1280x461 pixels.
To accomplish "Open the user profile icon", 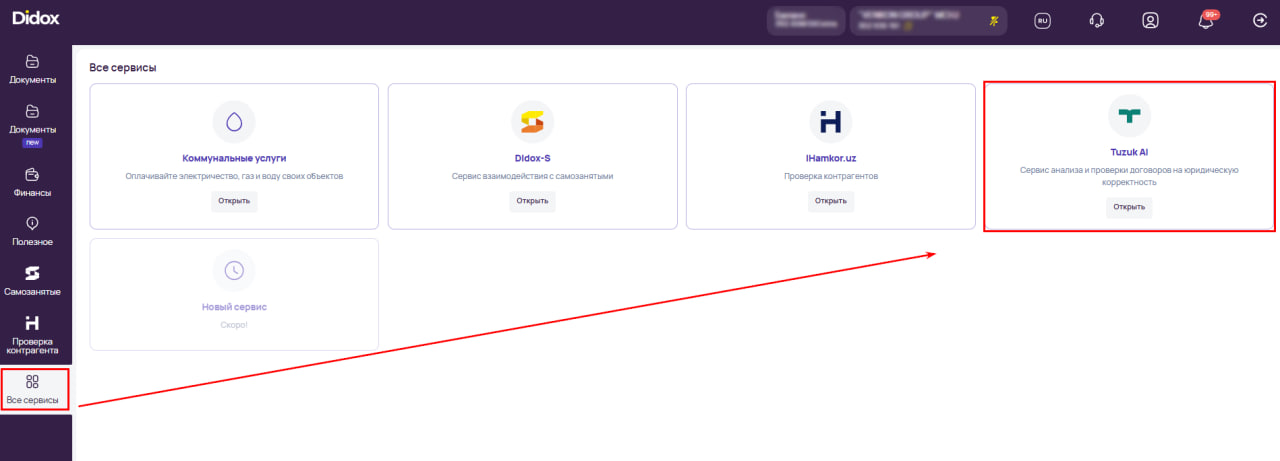I will (x=1150, y=21).
